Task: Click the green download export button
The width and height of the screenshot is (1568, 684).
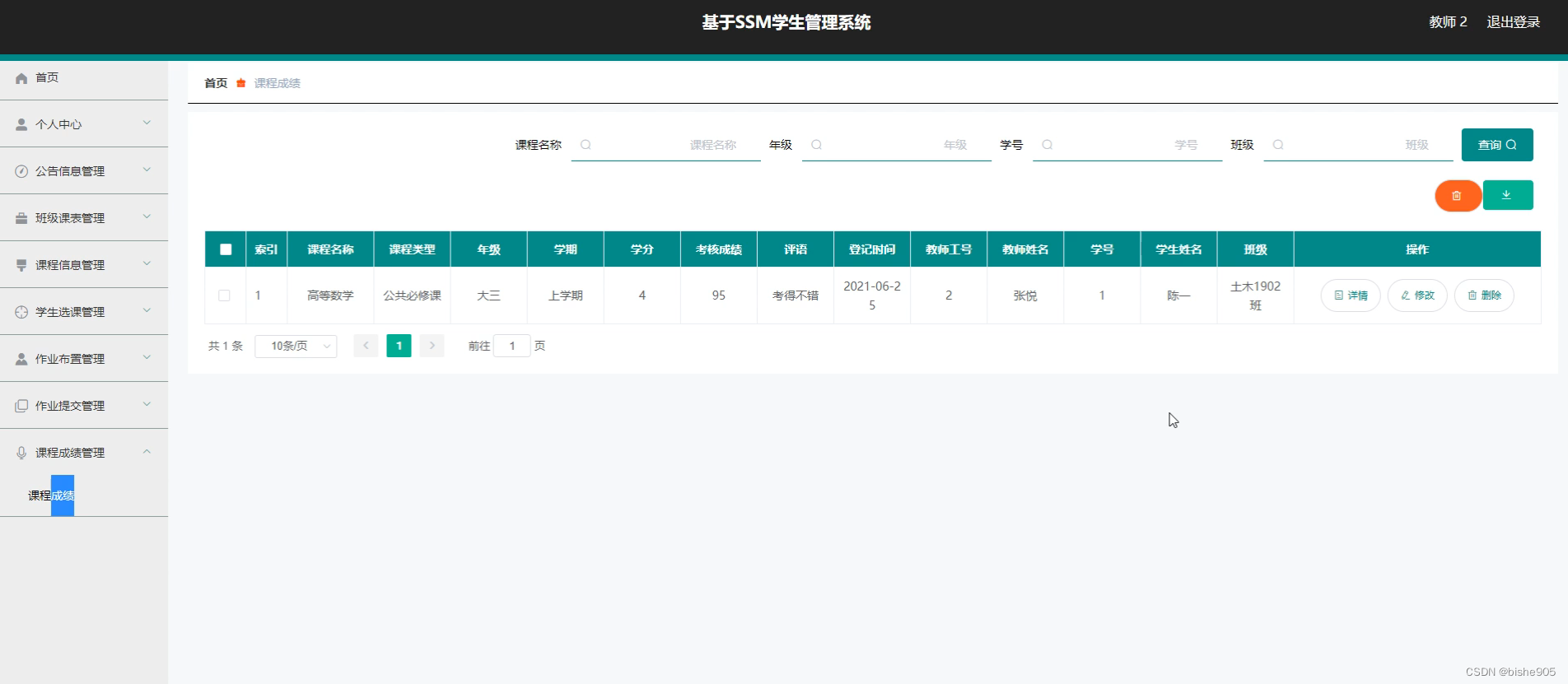Action: point(1508,195)
